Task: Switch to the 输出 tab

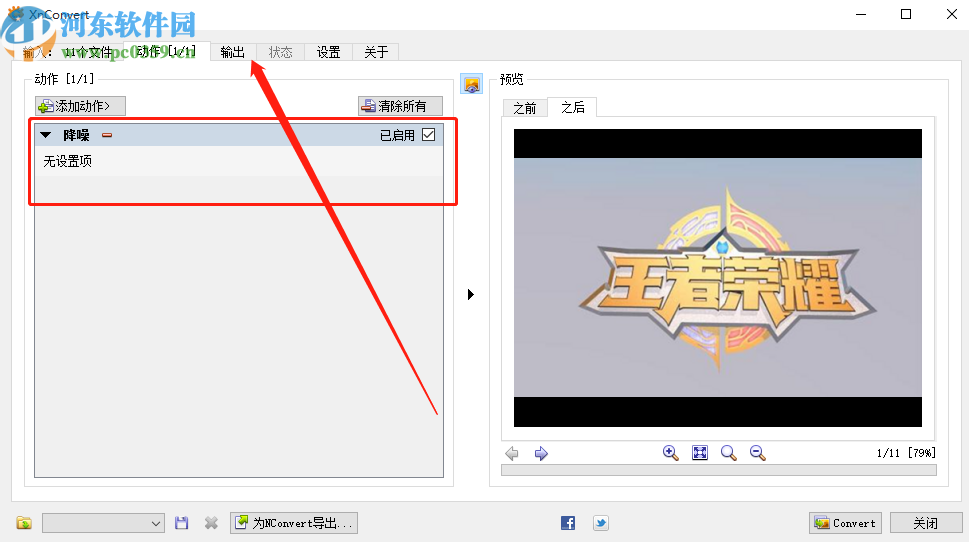Action: coord(232,52)
